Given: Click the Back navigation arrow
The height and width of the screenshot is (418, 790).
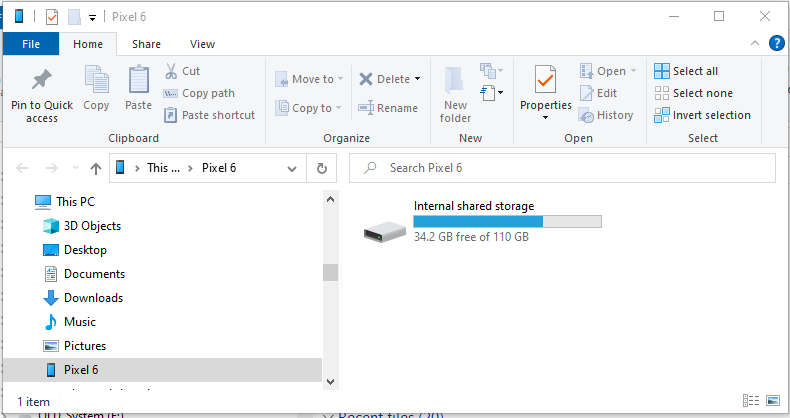Looking at the screenshot, I should (22, 168).
